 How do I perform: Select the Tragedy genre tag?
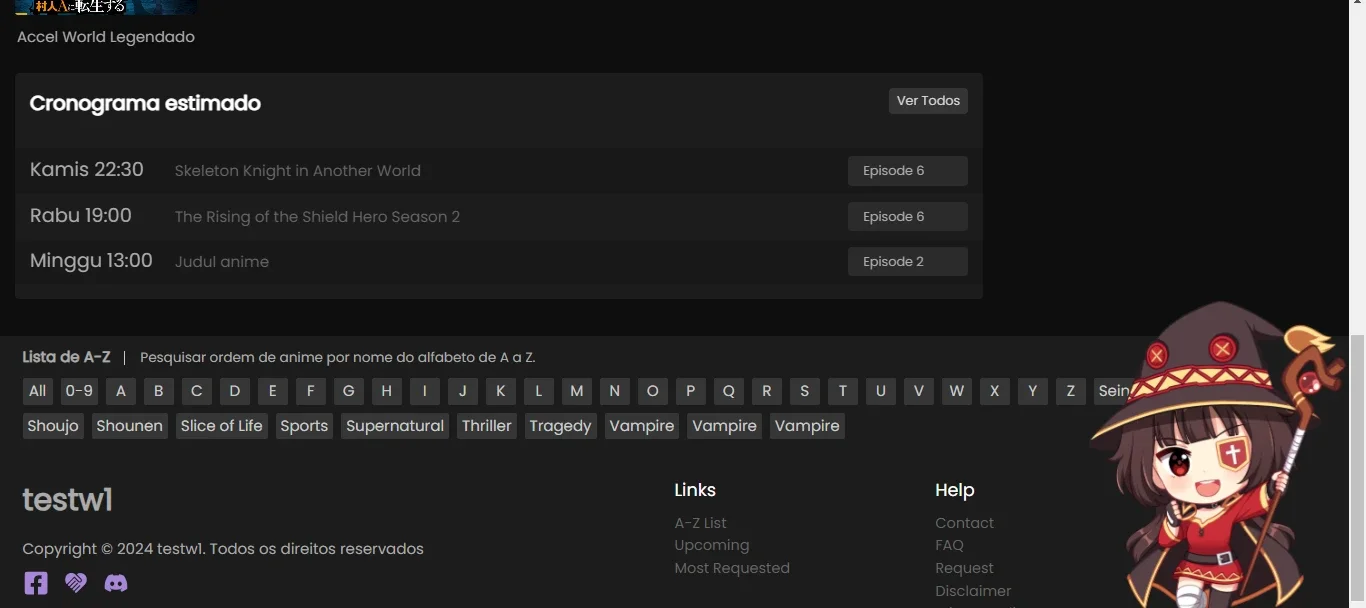click(x=560, y=426)
